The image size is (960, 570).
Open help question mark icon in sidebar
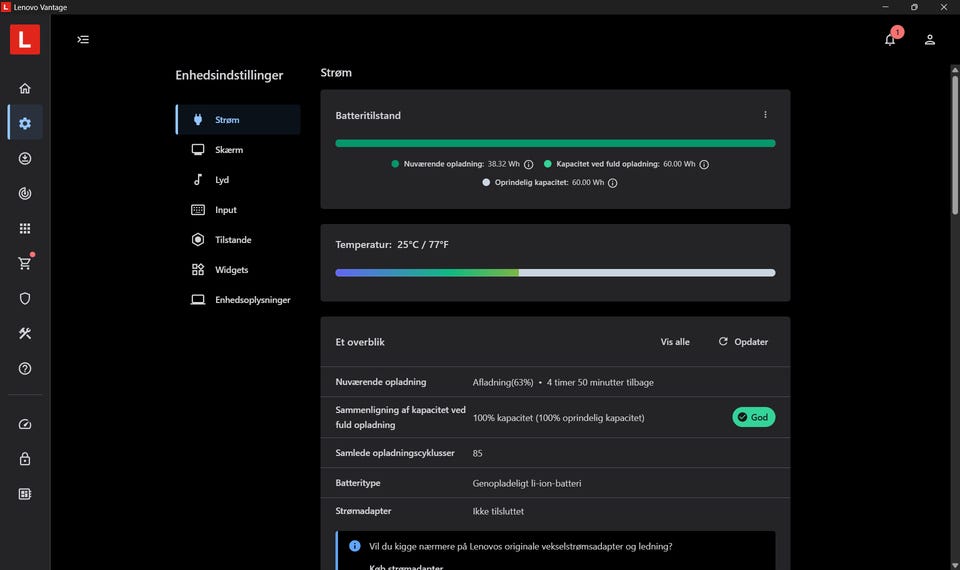coord(25,369)
